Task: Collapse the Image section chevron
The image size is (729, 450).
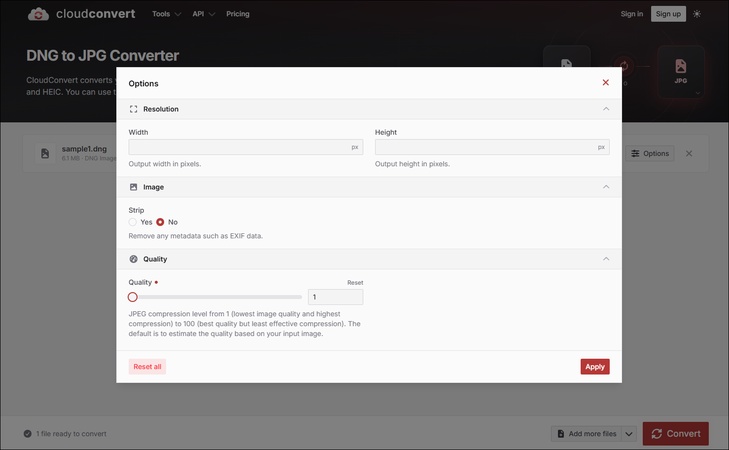Action: click(x=606, y=187)
